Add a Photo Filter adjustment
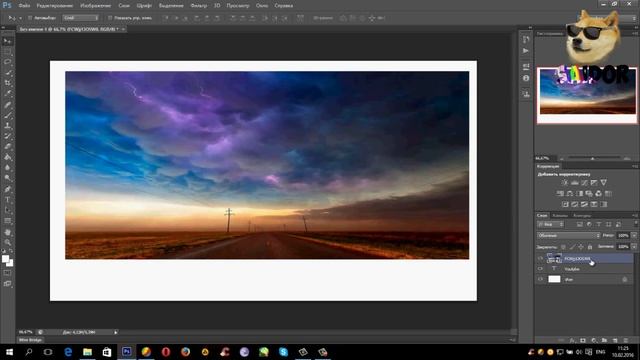 point(589,193)
